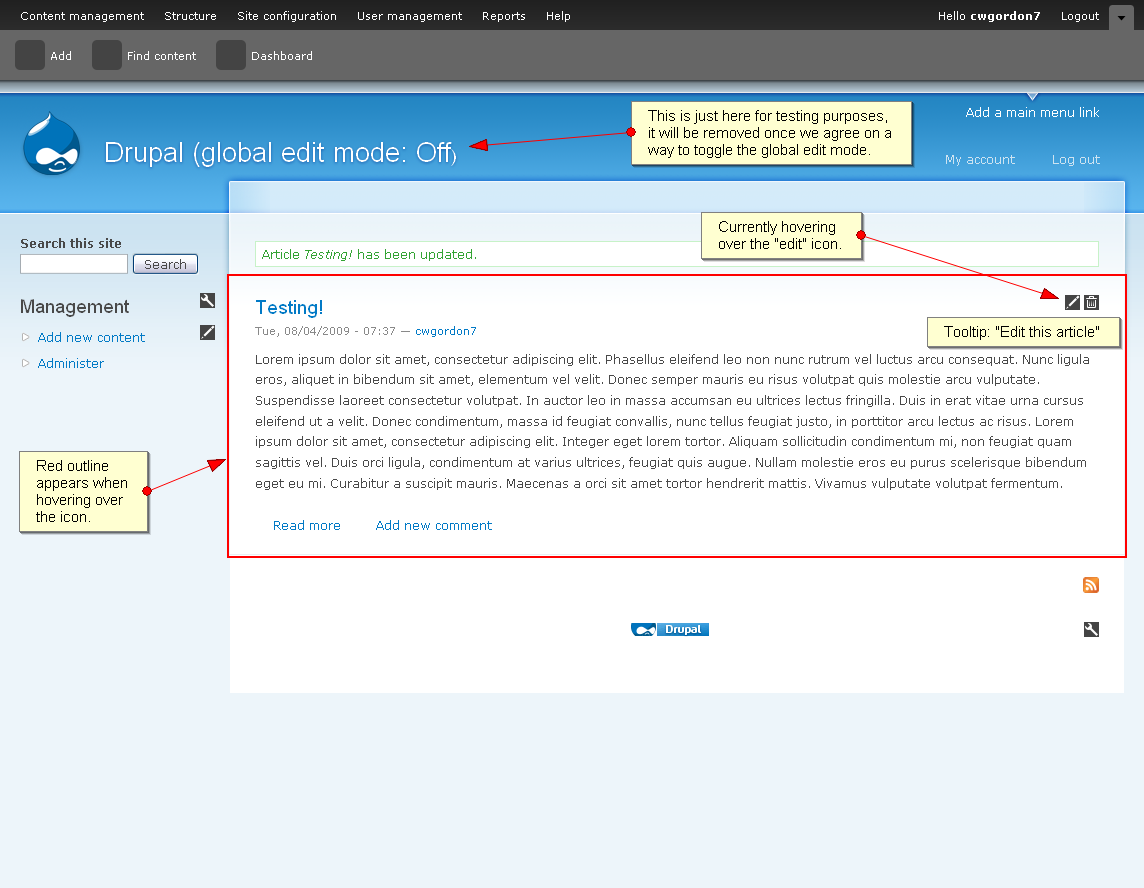Click the Add new content sidebar link
The width and height of the screenshot is (1144, 888).
click(91, 337)
